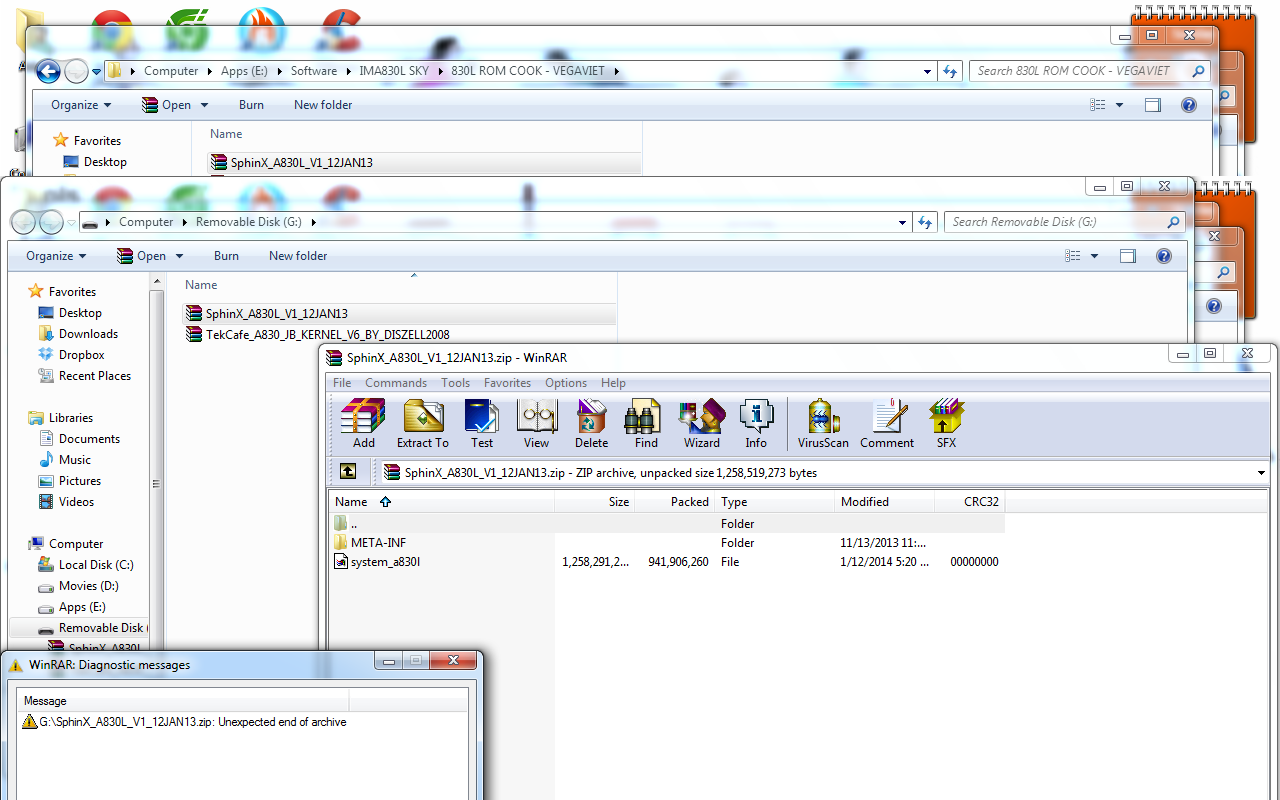Show archive Info
The height and width of the screenshot is (800, 1280).
(x=756, y=423)
